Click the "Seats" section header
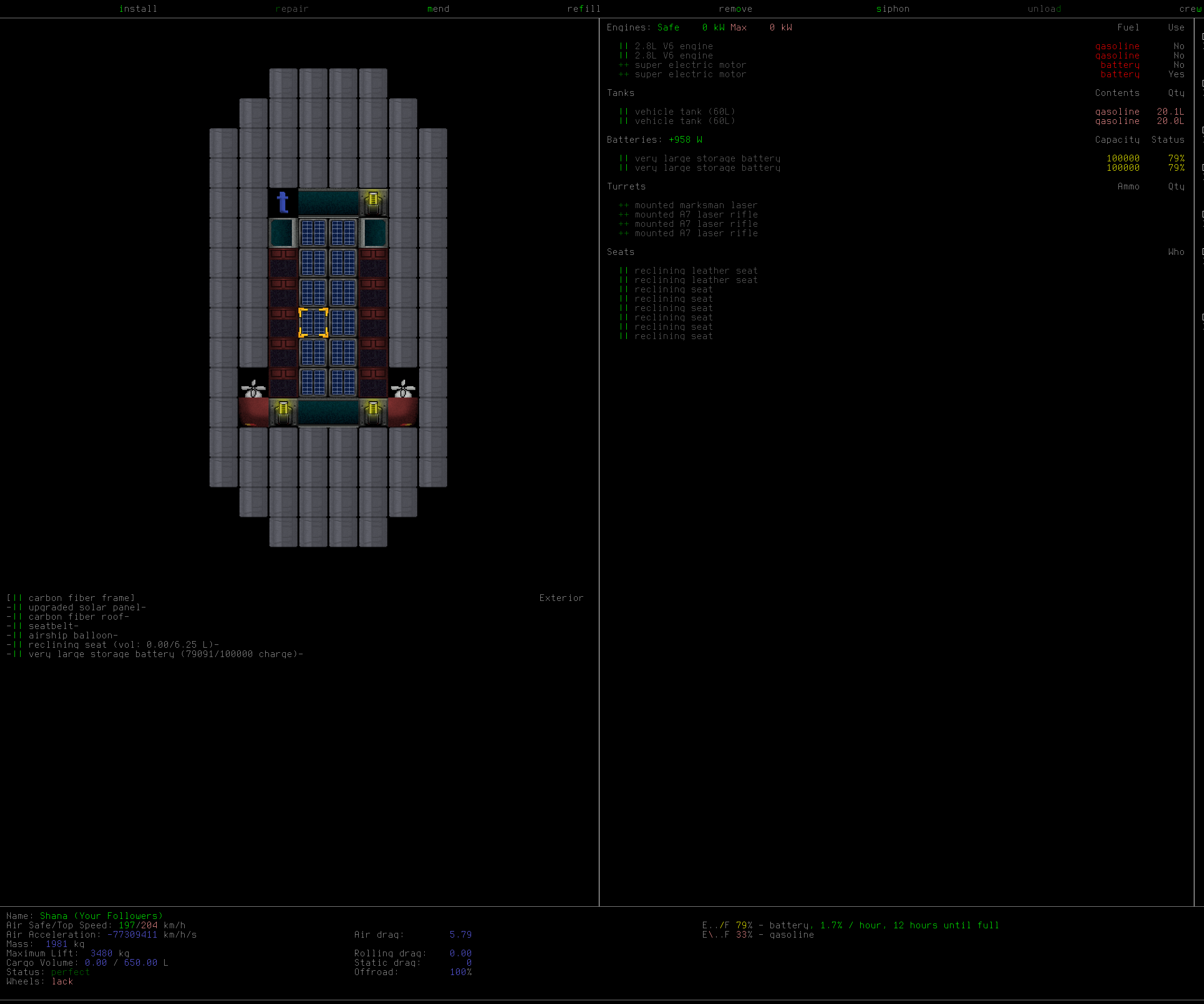The width and height of the screenshot is (1204, 1004). click(620, 252)
